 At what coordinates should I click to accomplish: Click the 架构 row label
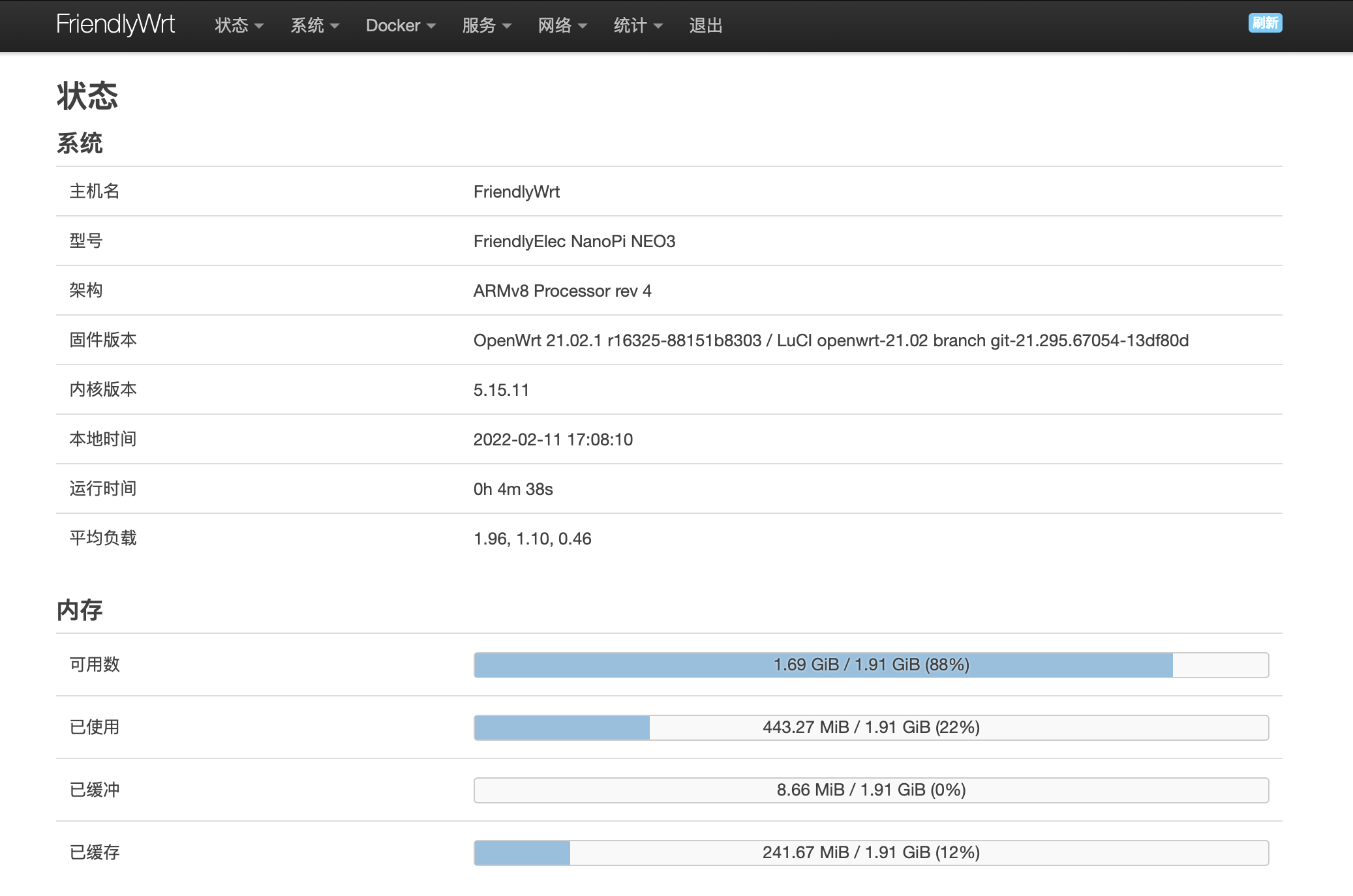(x=86, y=290)
